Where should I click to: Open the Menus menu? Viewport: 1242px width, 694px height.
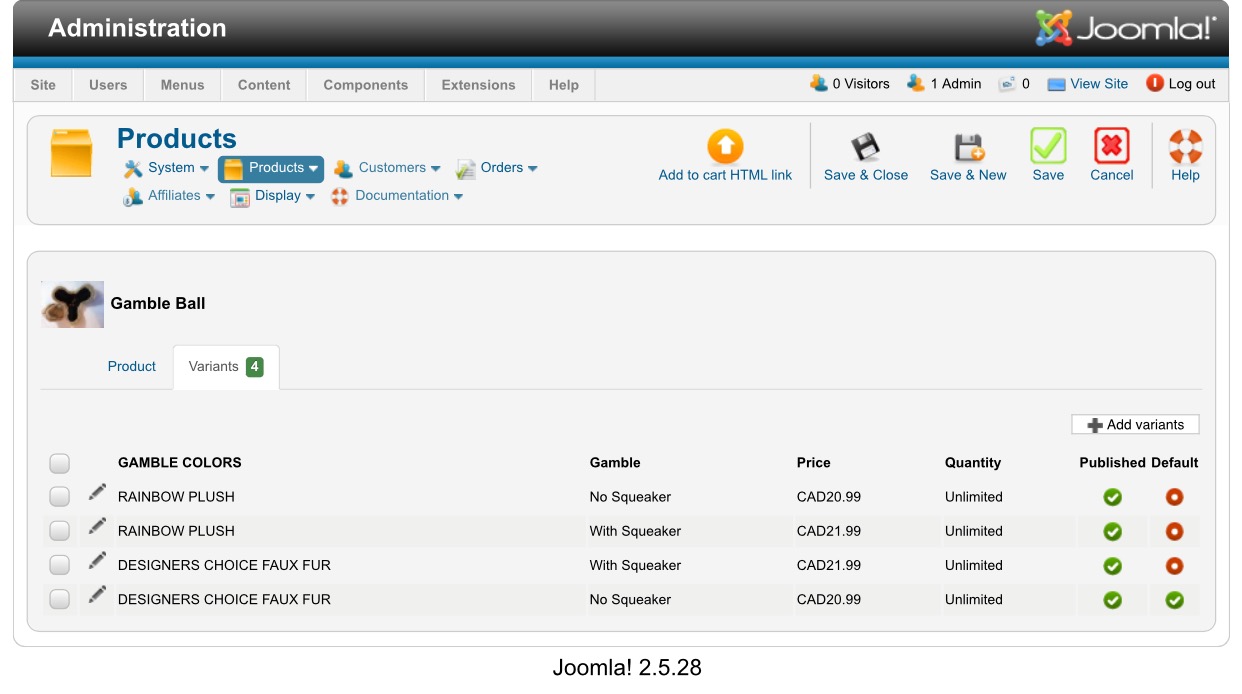182,85
